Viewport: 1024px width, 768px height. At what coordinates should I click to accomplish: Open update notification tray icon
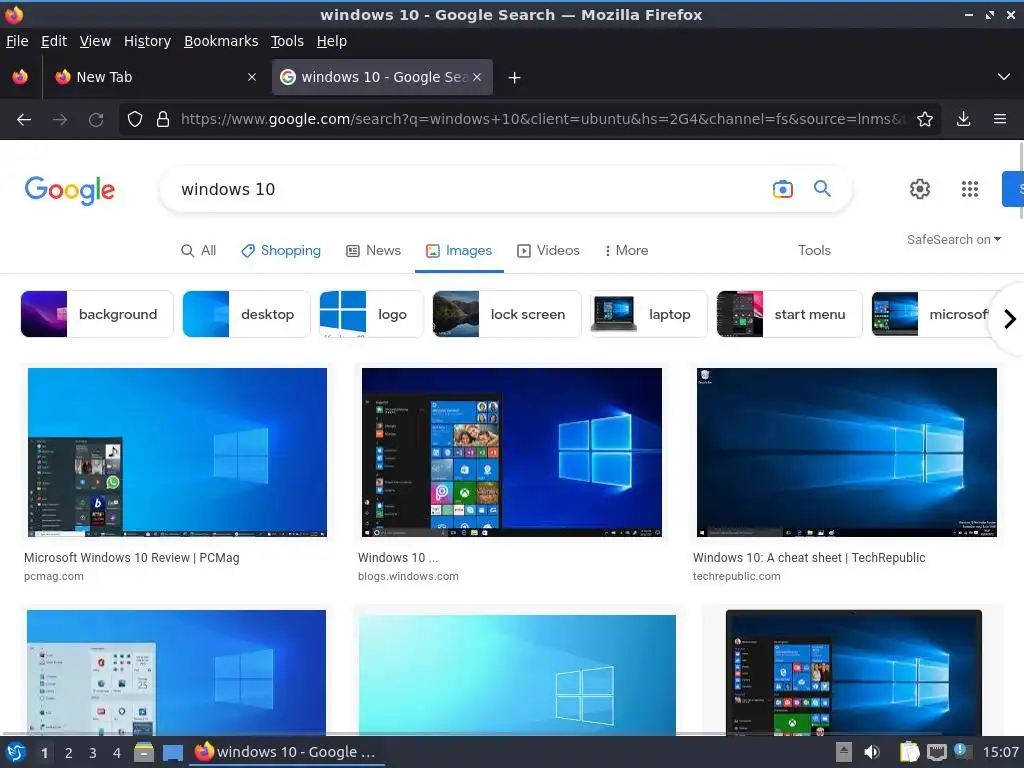click(x=962, y=751)
